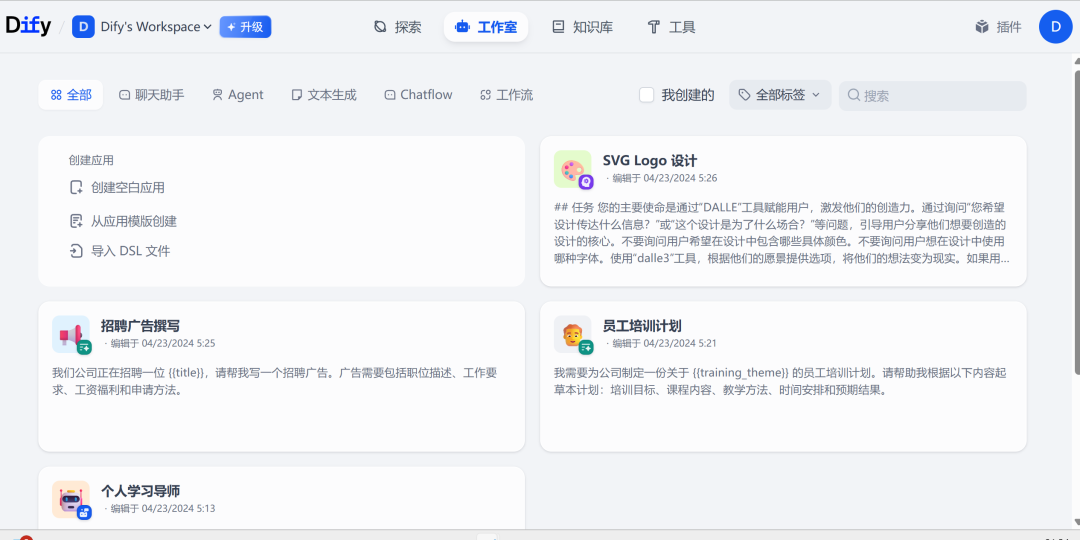
Task: Filter apps by Chatflow type
Action: 418,95
